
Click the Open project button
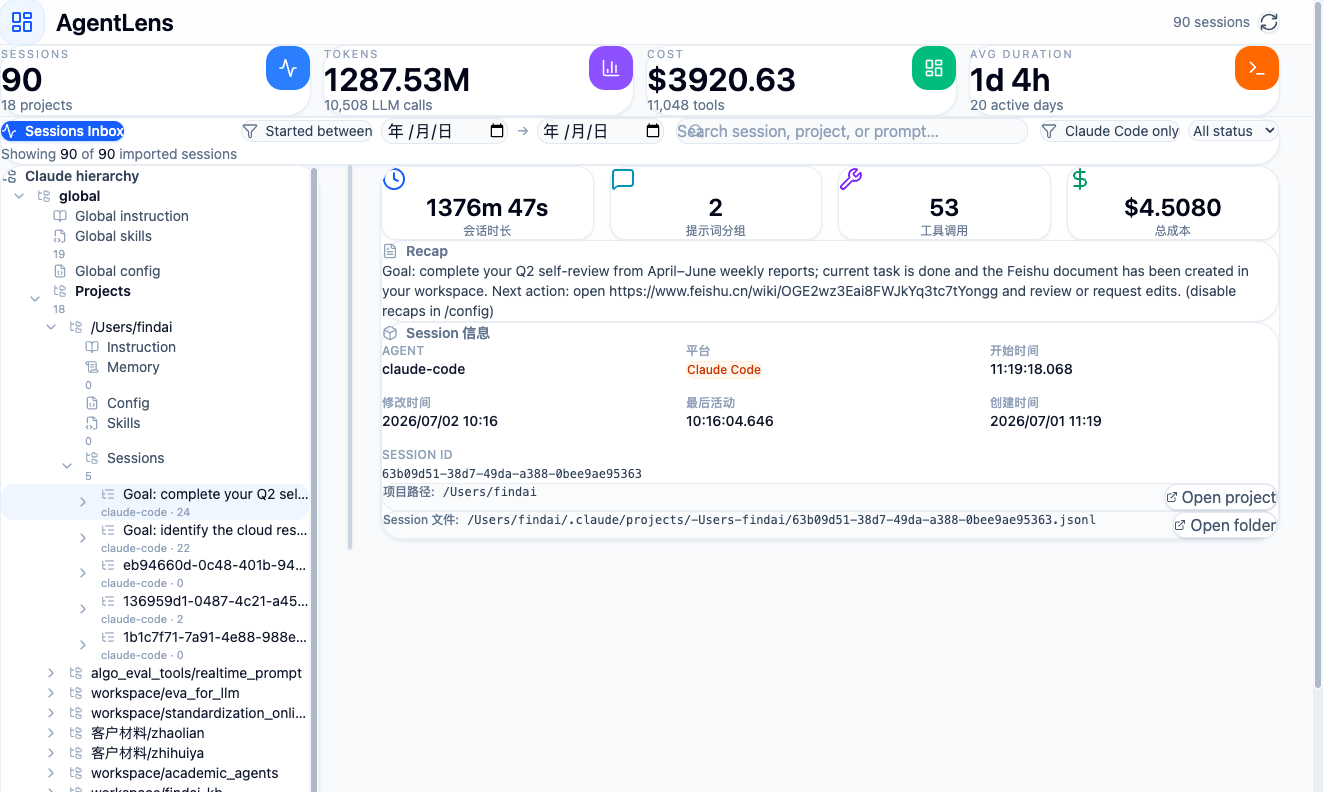click(1221, 497)
